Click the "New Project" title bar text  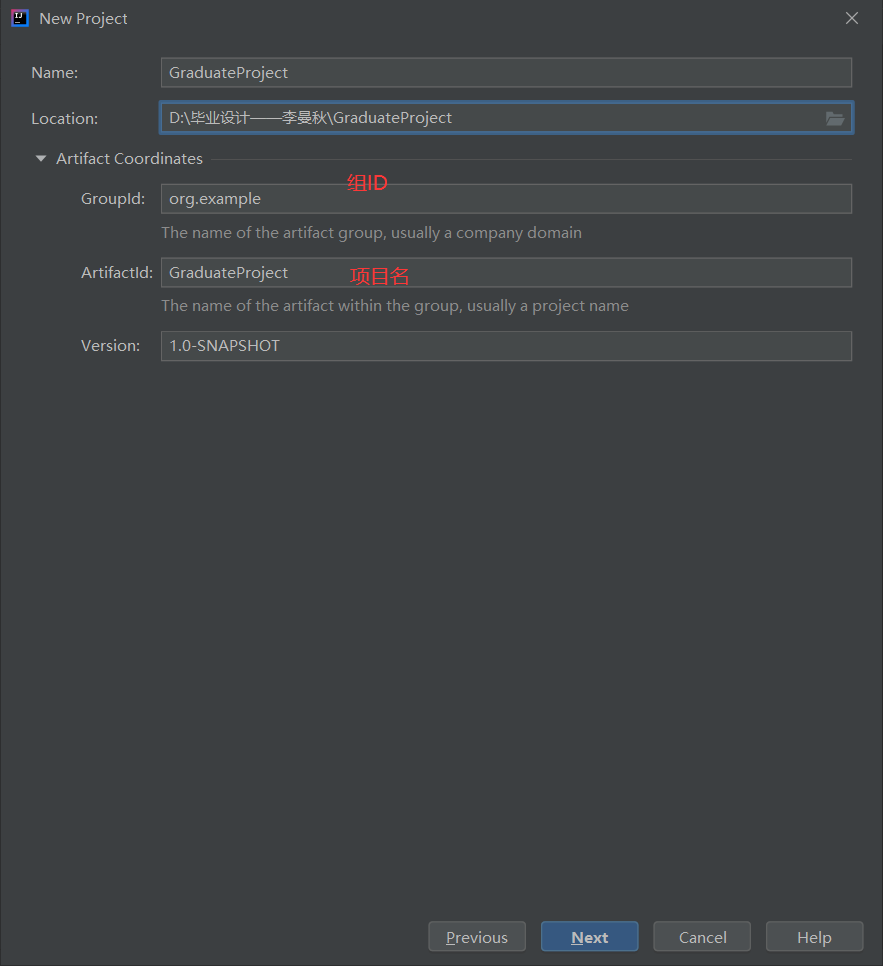84,19
